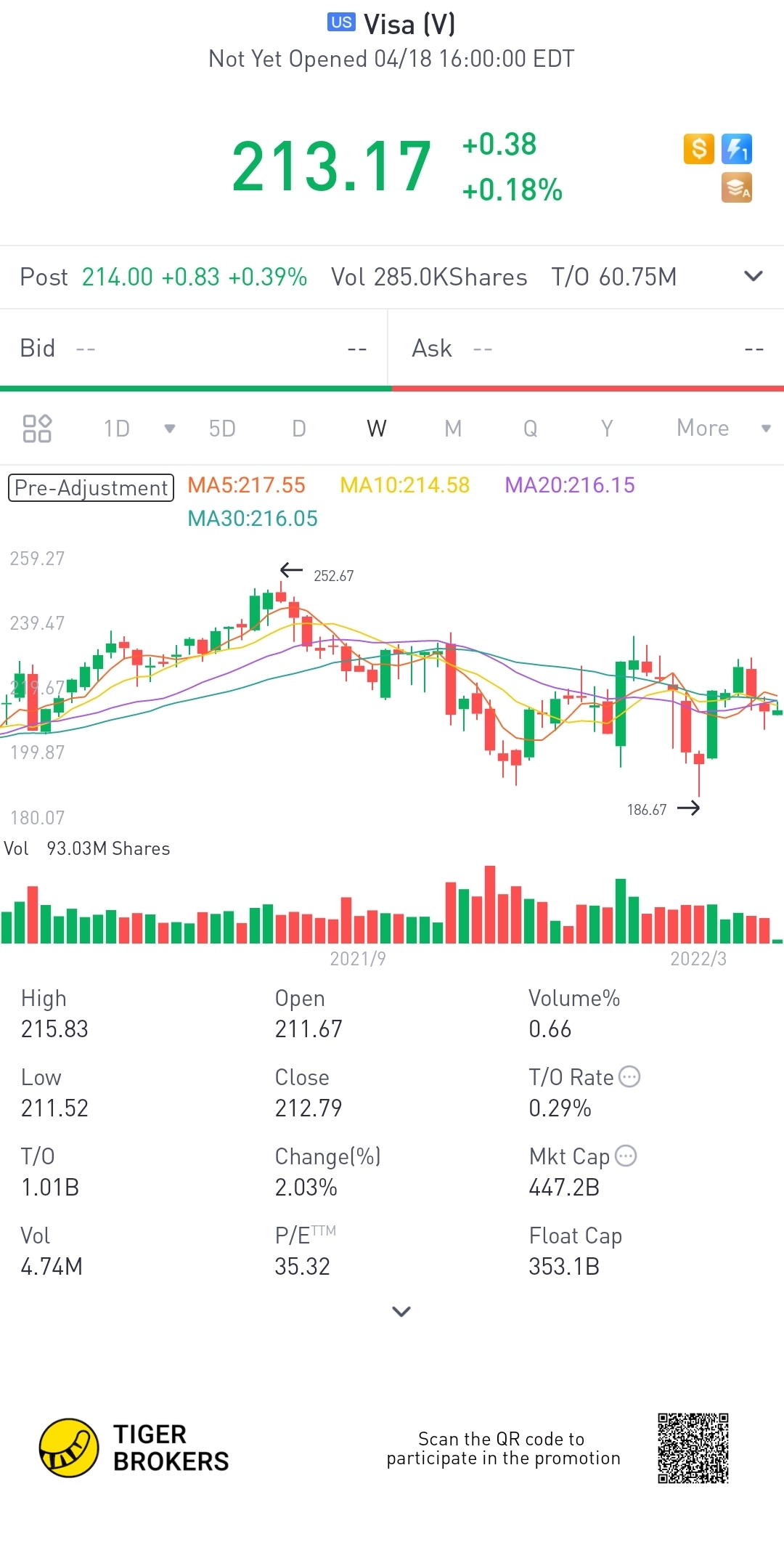
Task: Expand the post-market details chevron
Action: click(754, 276)
